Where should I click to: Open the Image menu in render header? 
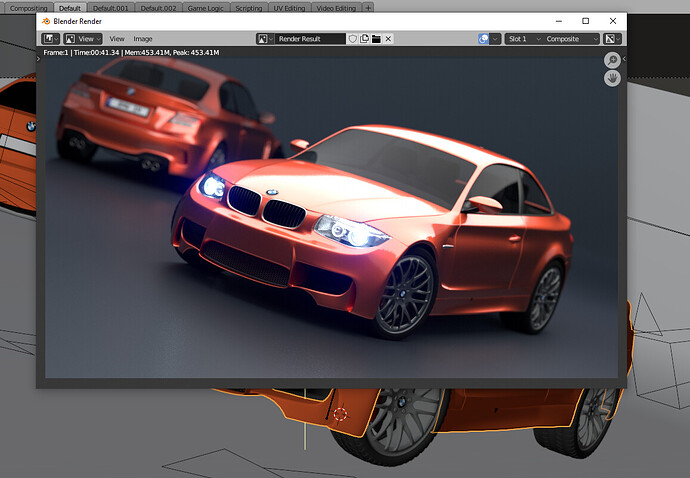coord(143,39)
